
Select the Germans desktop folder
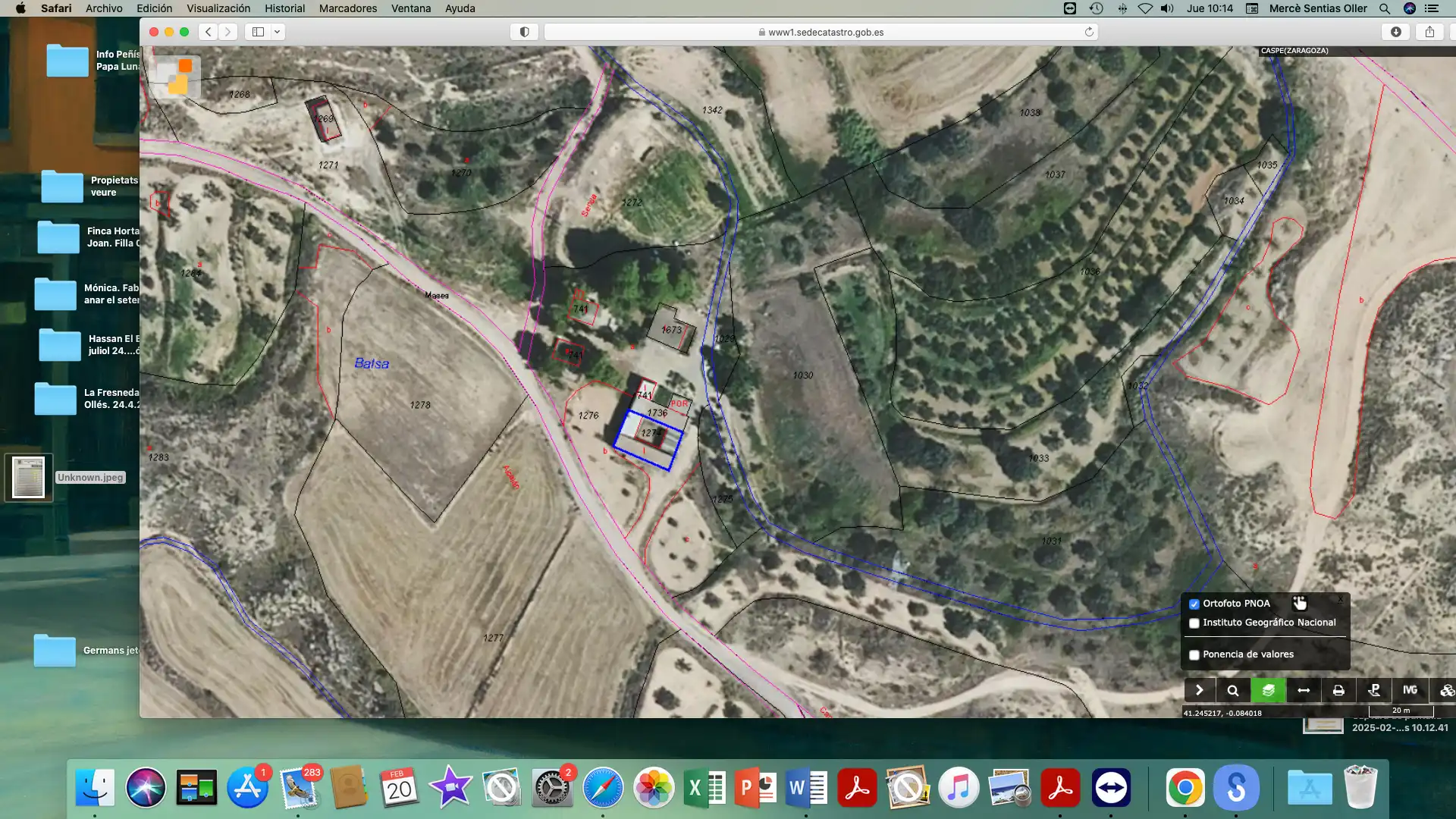(x=55, y=651)
